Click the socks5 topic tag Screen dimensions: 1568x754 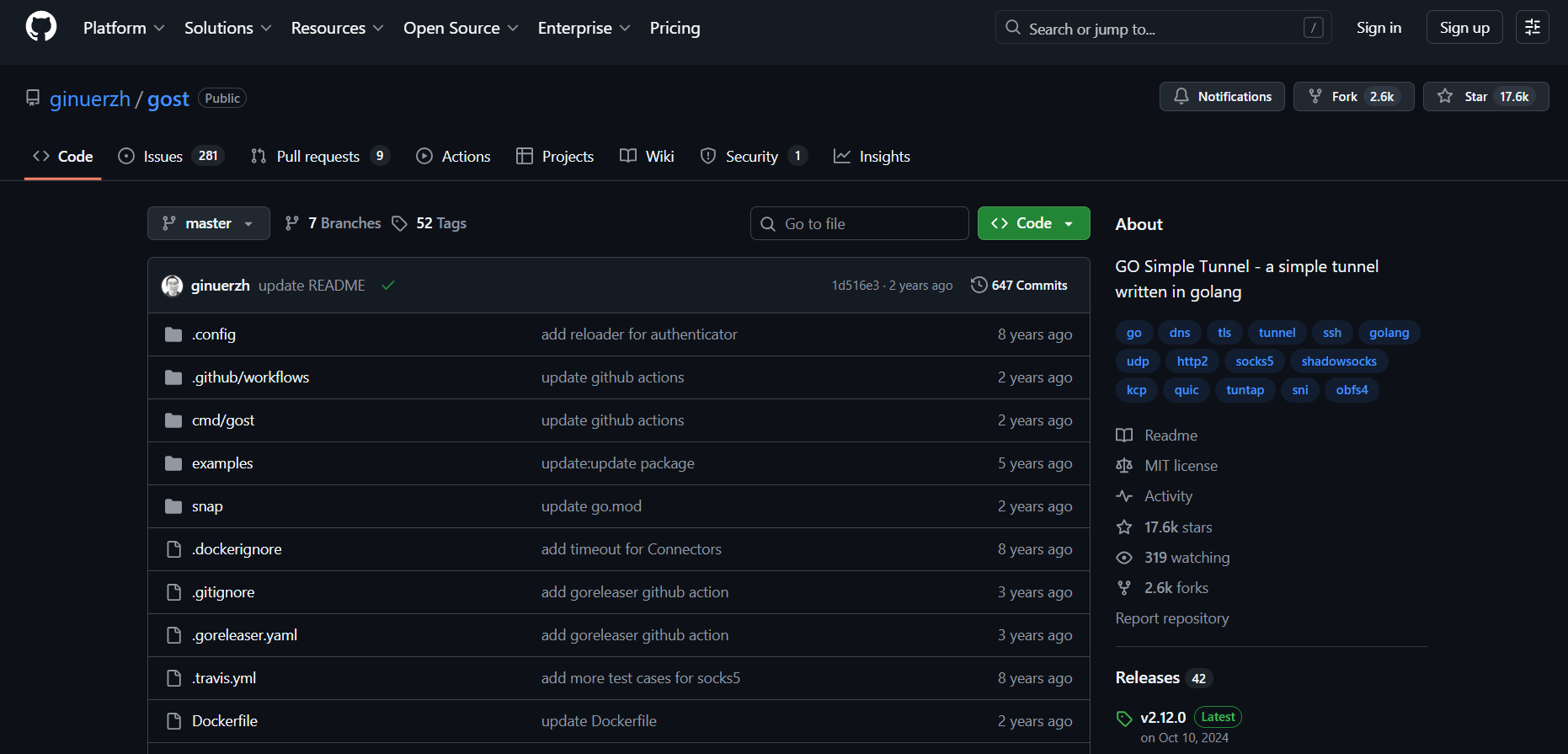1255,361
